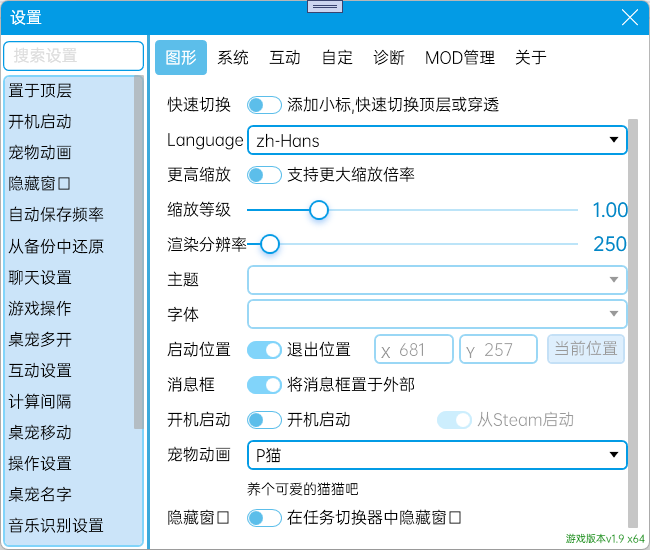Click the 搜索设置 search field
This screenshot has width=650, height=550.
[74, 56]
